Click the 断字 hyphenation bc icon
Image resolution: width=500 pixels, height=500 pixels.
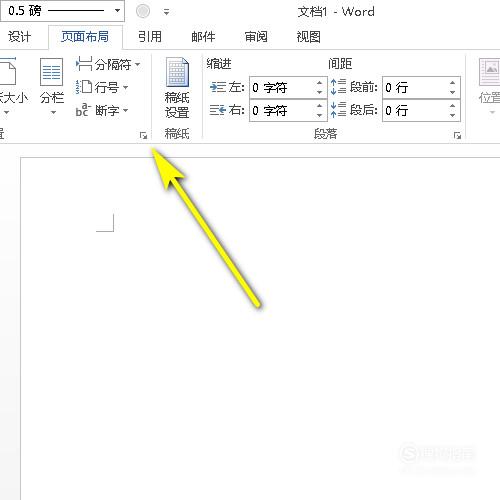coord(83,110)
